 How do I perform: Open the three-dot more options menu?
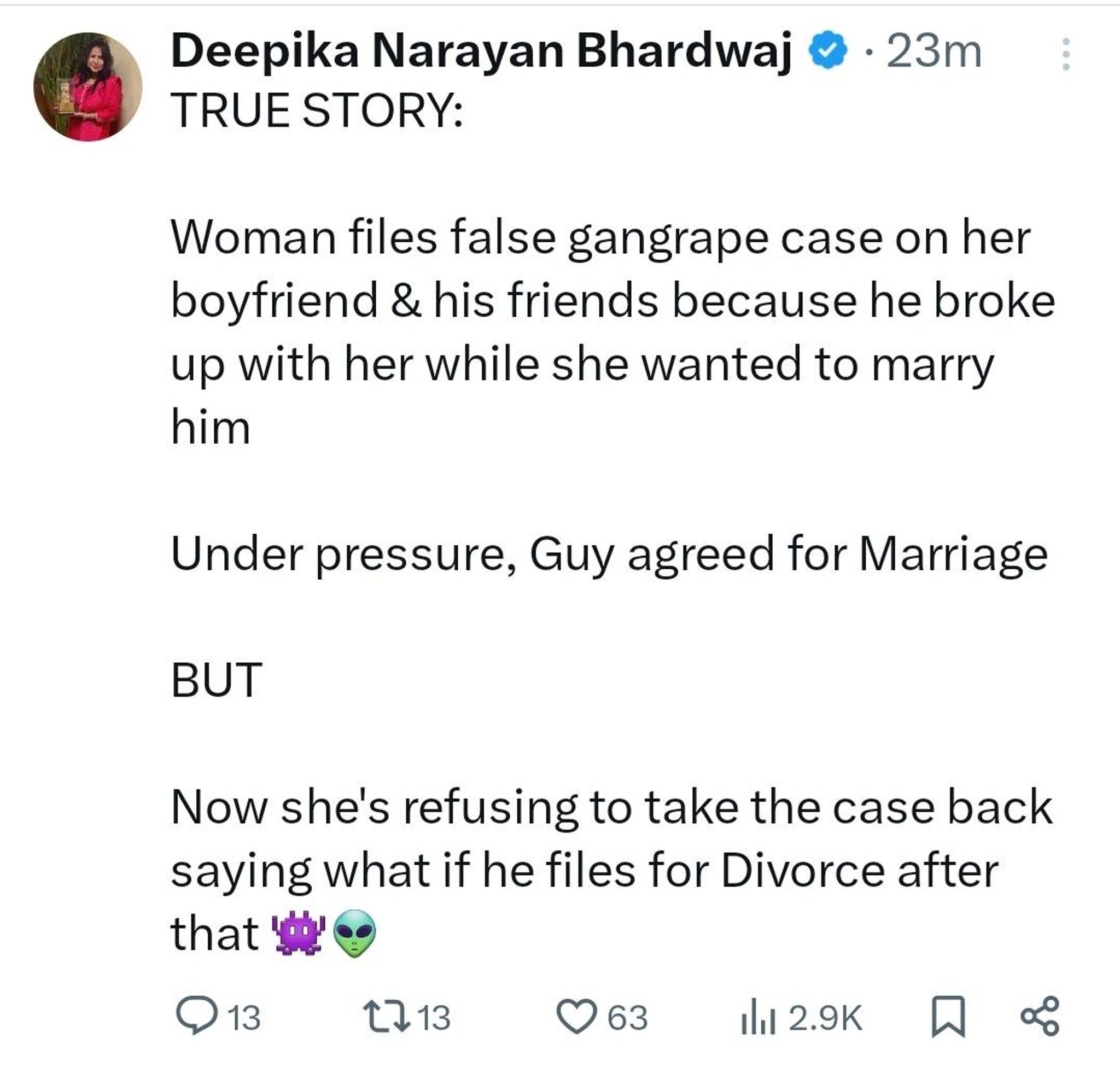tap(1066, 54)
